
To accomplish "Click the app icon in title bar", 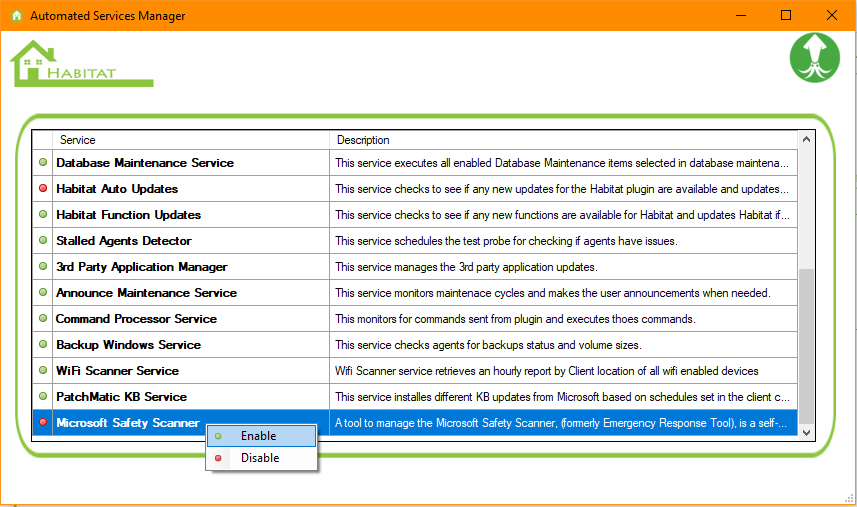I will (17, 15).
